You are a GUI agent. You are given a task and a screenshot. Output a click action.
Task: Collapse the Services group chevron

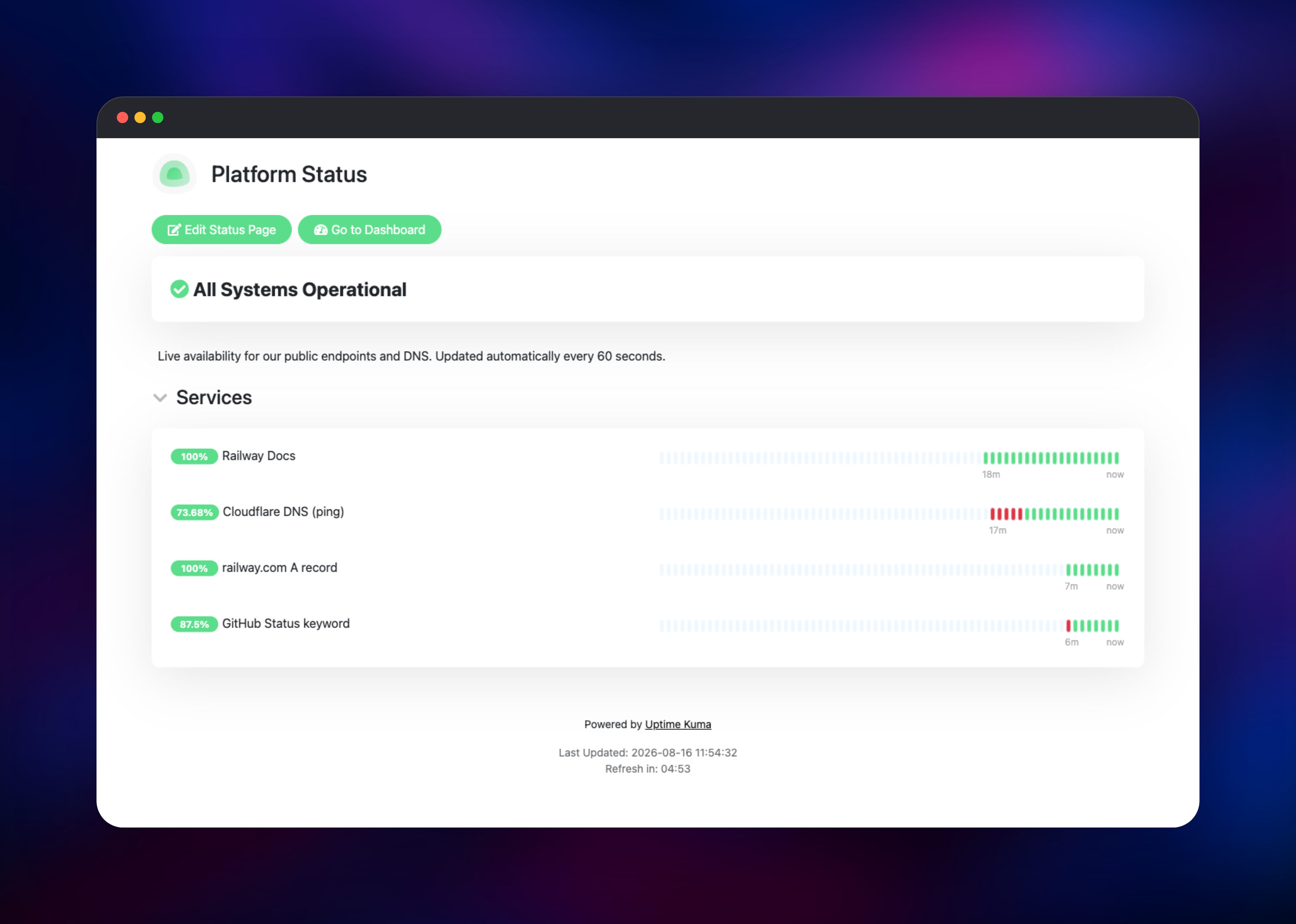[x=160, y=398]
